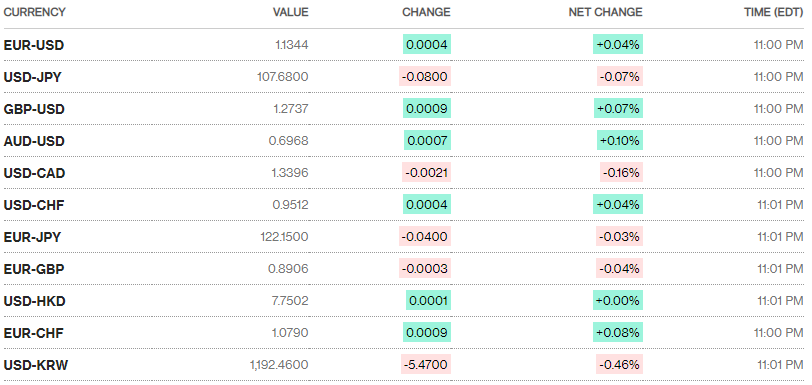Open the USD-CHF currency pair

[x=34, y=205]
